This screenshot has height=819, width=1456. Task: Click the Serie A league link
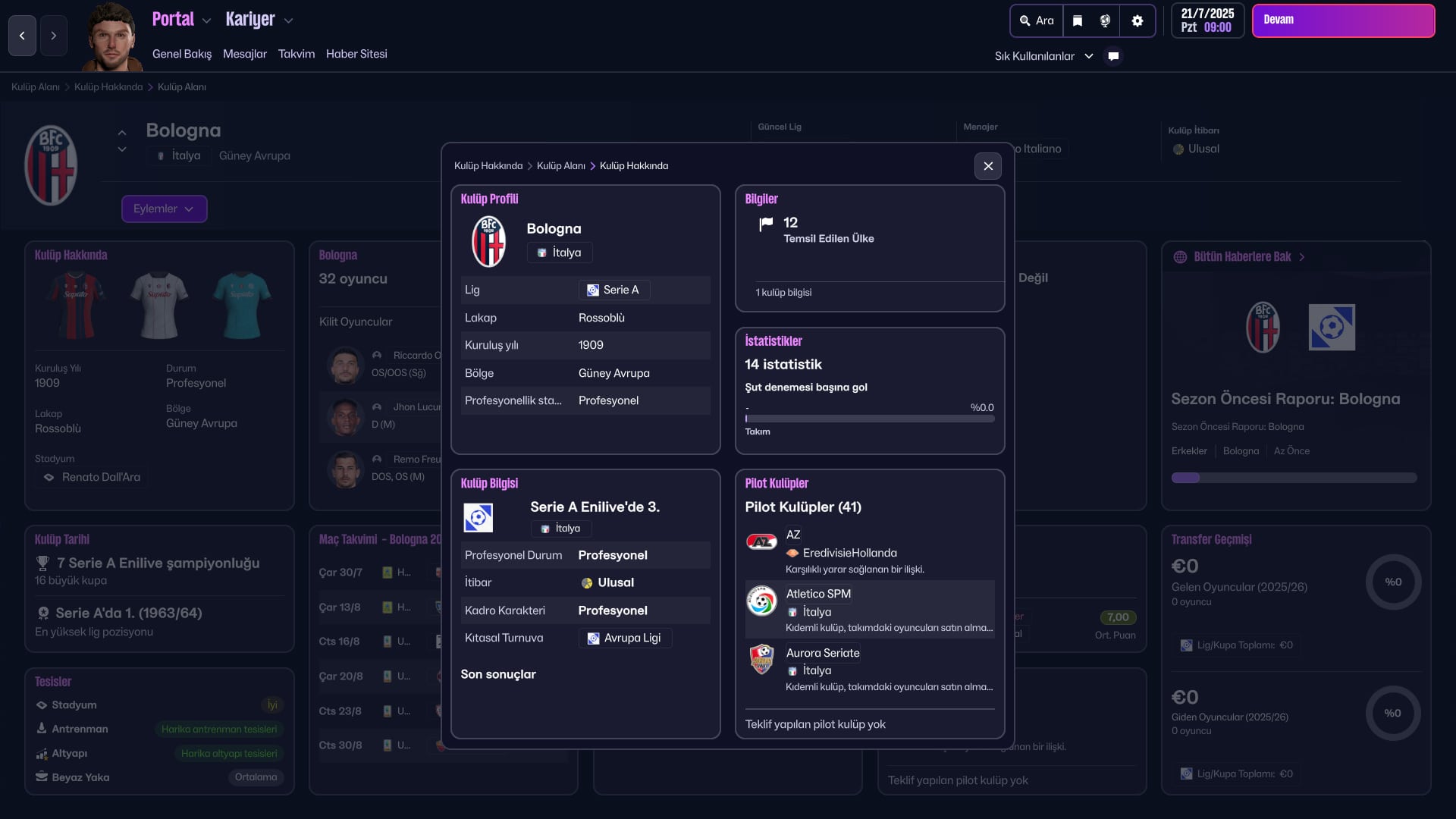pos(614,290)
